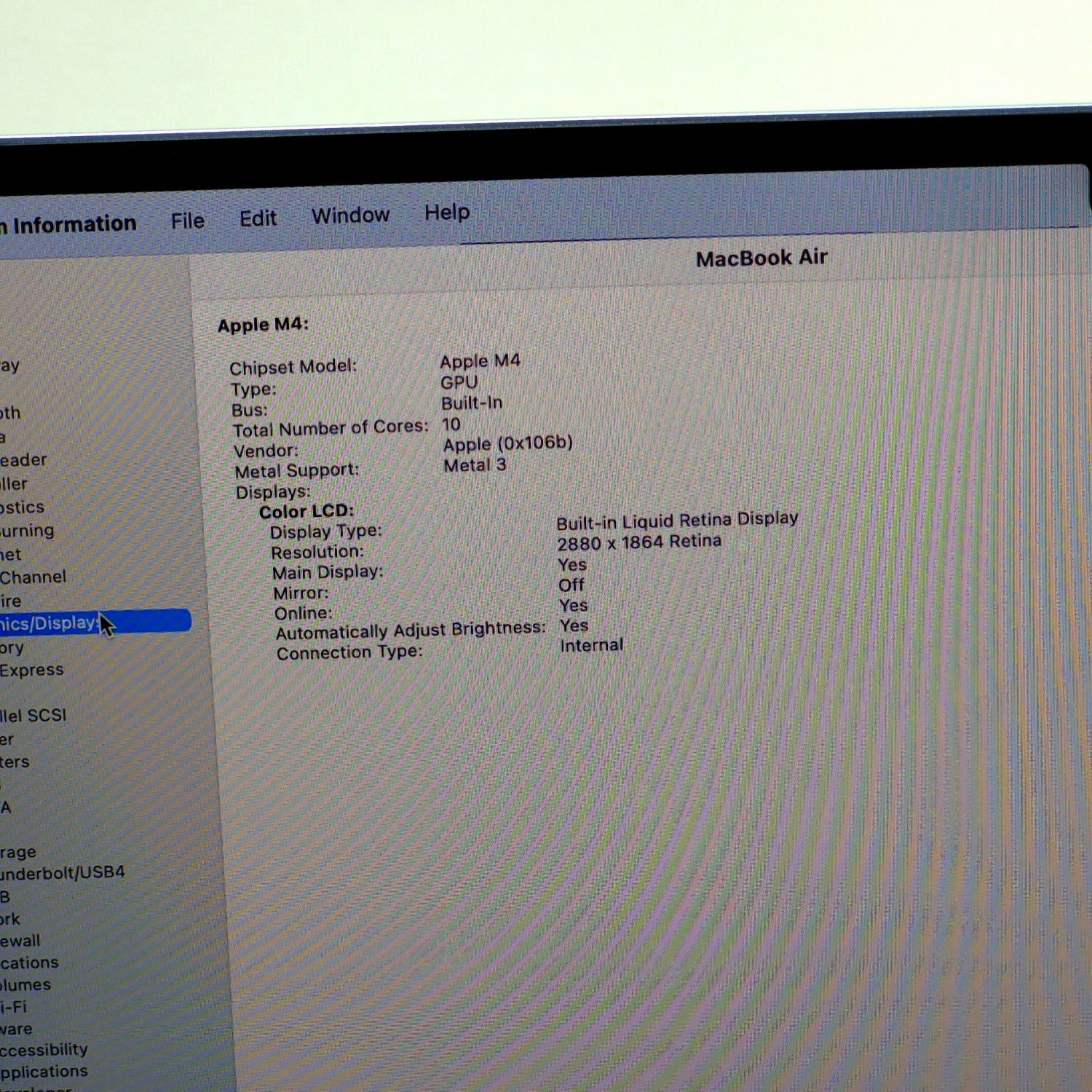Select Applications in the sidebar

44,1072
